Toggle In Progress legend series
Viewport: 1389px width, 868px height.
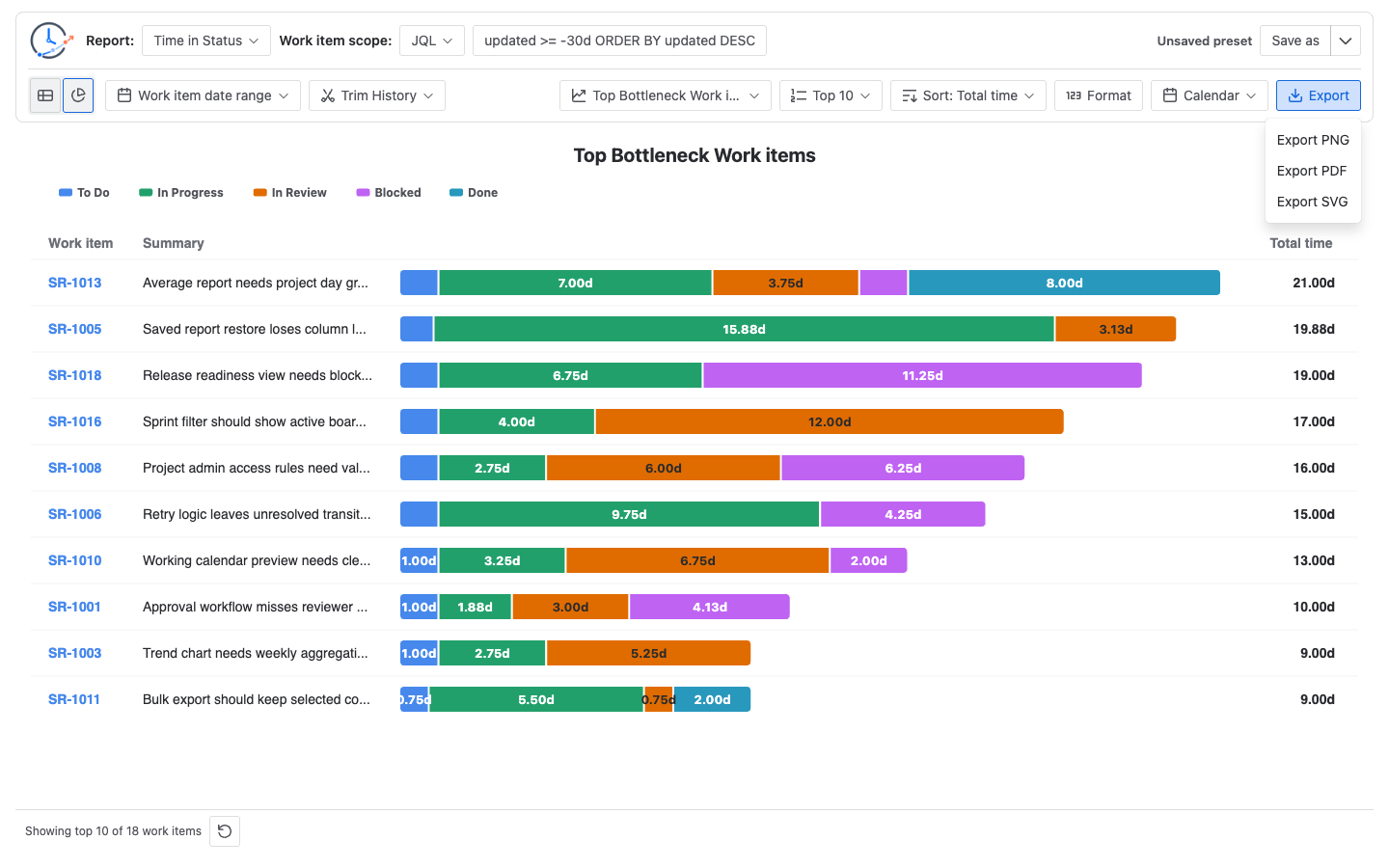(x=181, y=193)
